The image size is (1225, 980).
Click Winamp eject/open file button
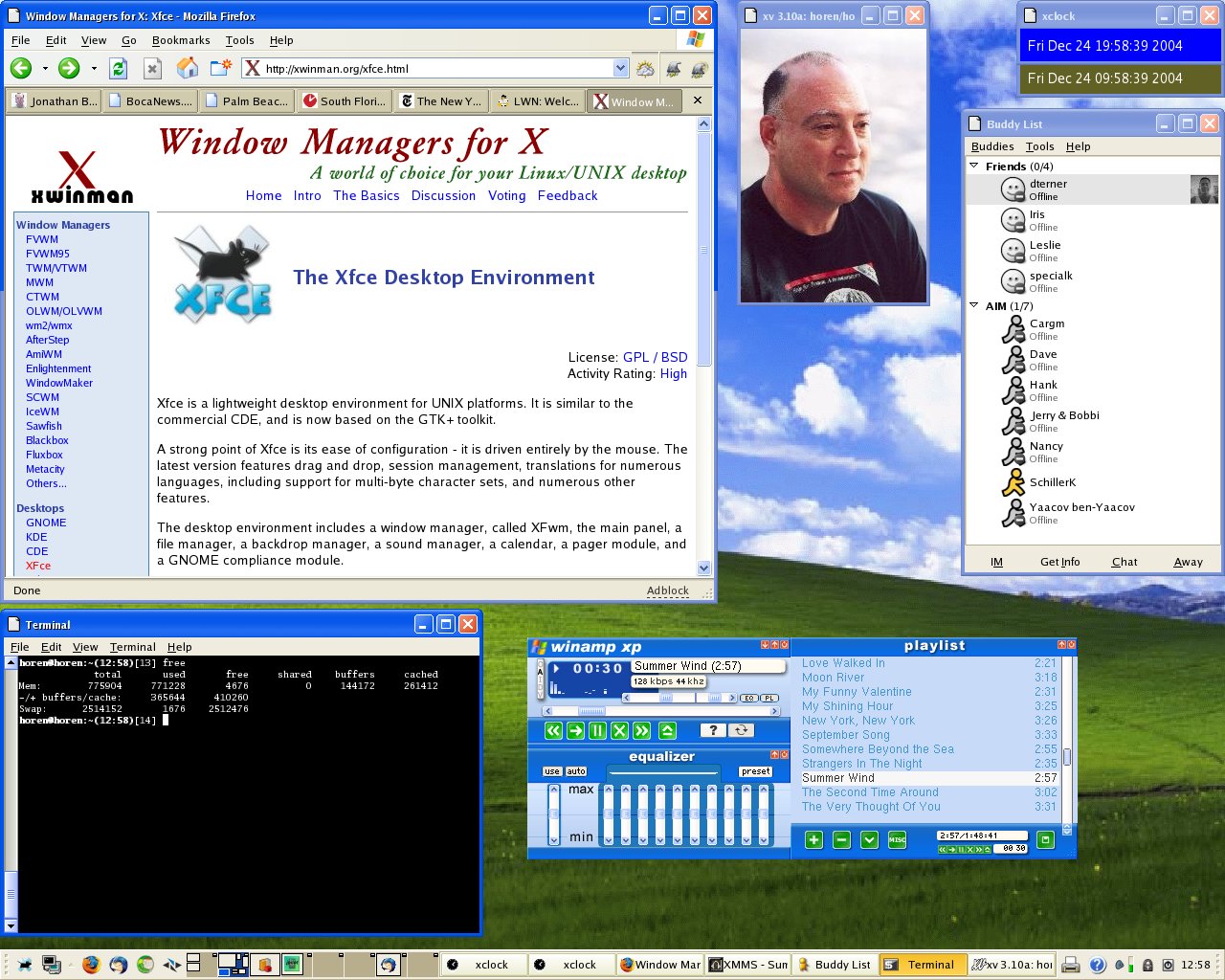(x=667, y=730)
